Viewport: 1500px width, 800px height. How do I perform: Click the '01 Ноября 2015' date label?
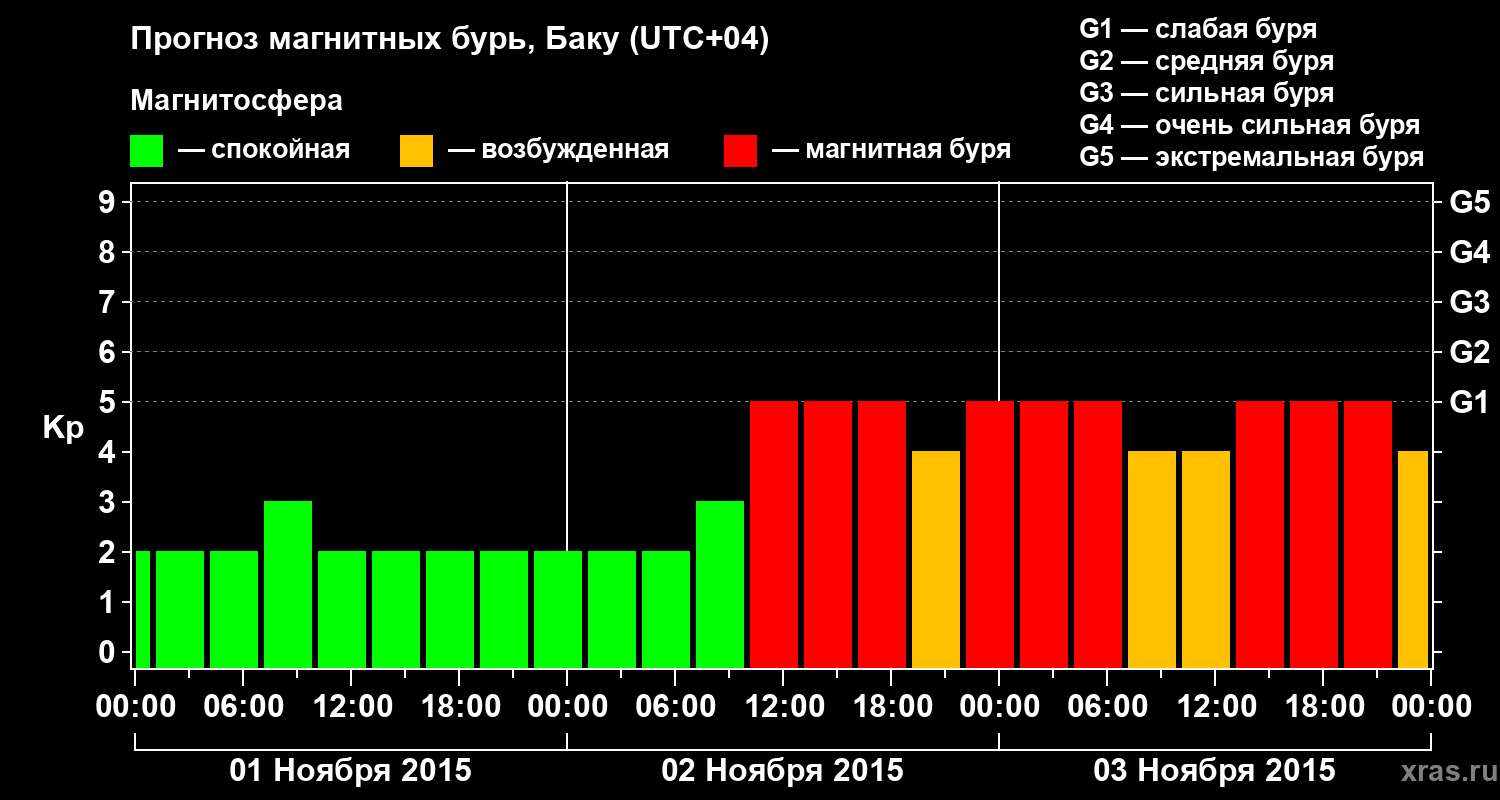point(350,771)
